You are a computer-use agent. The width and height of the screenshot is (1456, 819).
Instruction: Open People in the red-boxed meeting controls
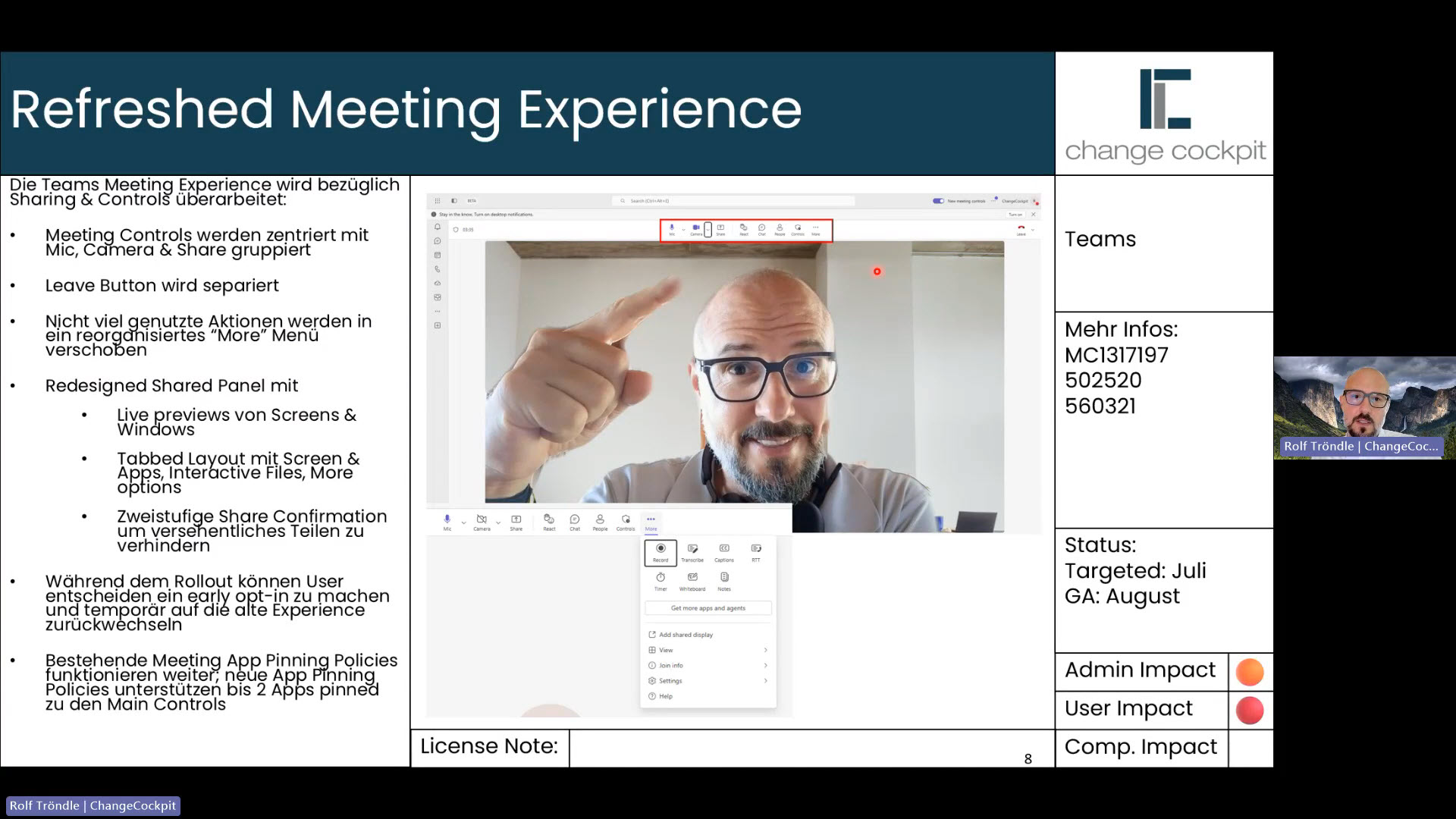click(780, 230)
